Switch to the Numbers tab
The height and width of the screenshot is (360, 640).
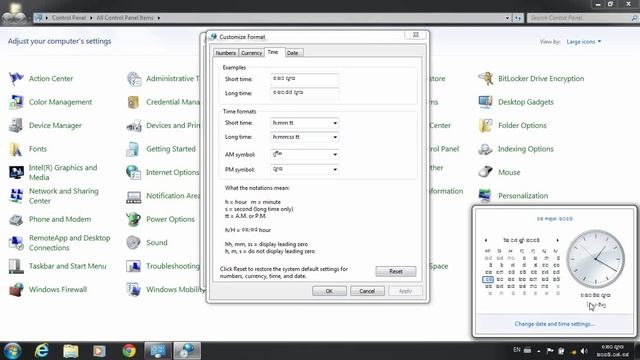(226, 53)
